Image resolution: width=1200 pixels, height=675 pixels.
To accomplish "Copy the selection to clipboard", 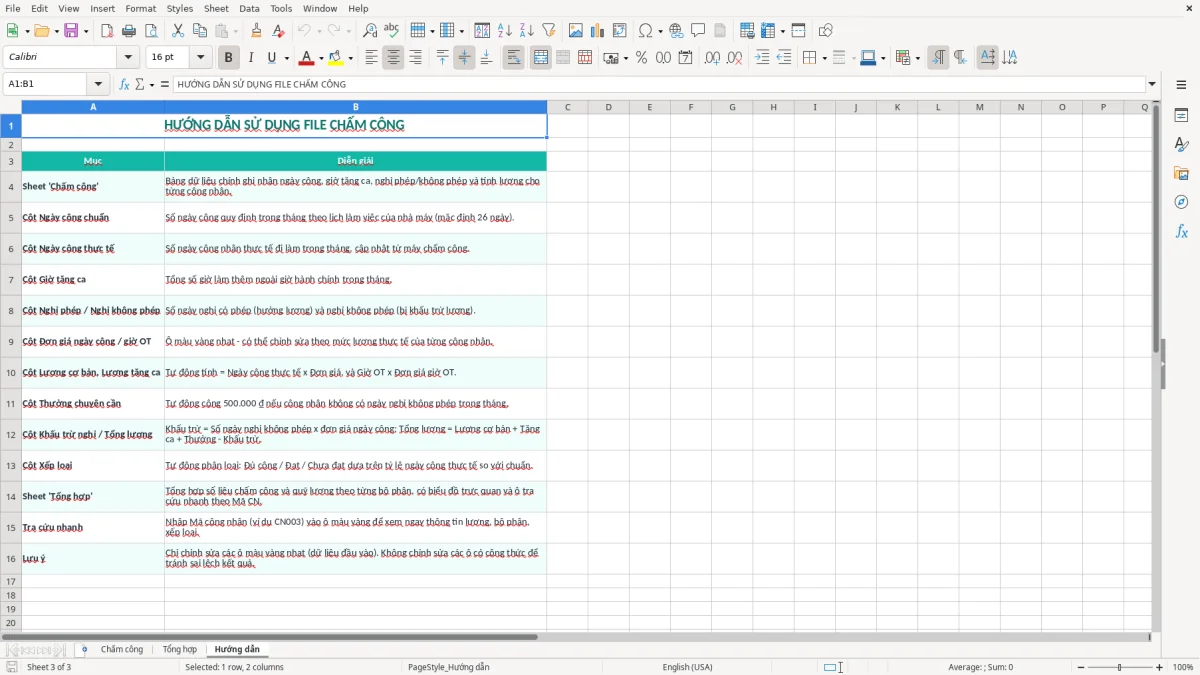I will point(200,31).
